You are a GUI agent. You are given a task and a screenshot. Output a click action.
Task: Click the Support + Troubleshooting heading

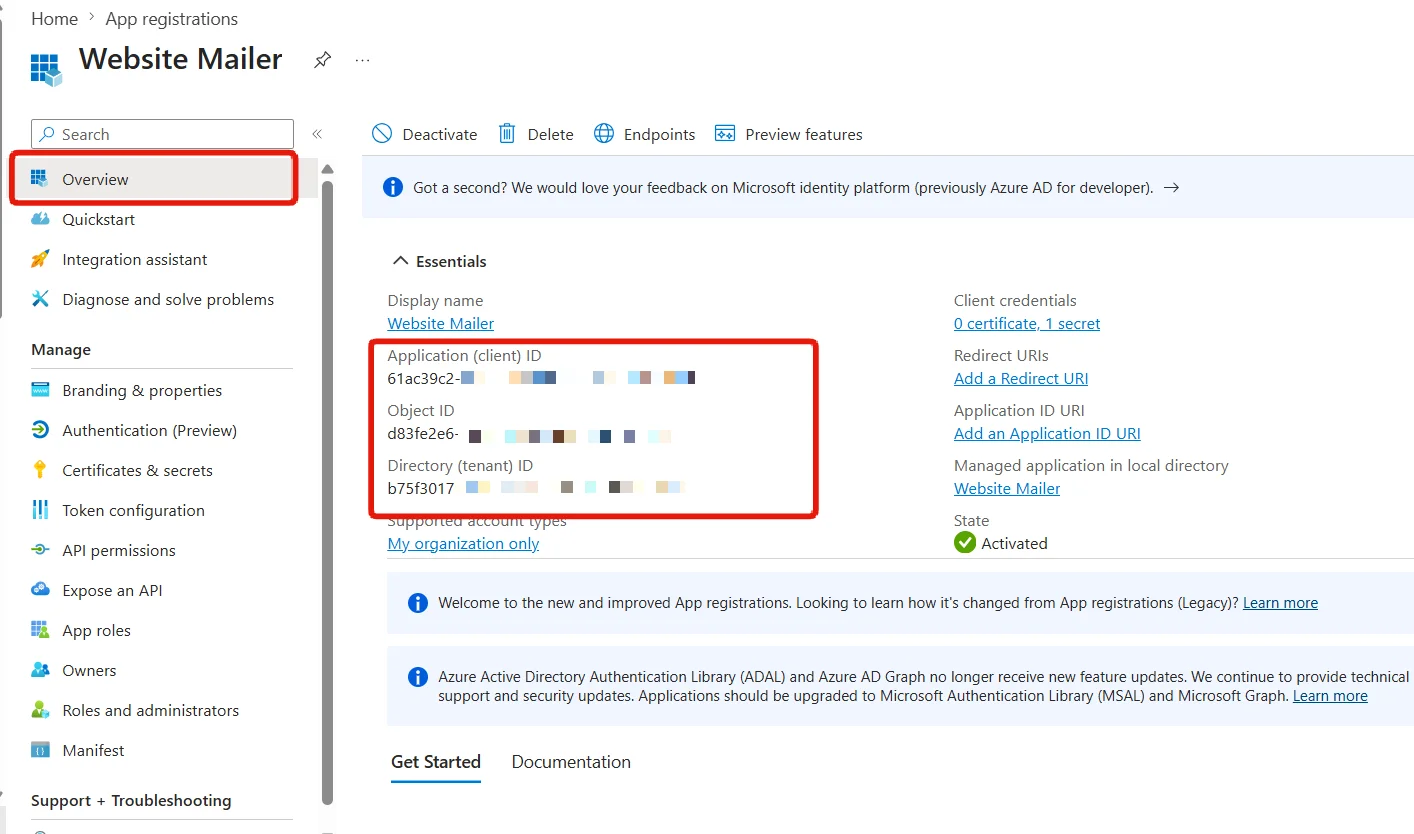click(x=131, y=800)
